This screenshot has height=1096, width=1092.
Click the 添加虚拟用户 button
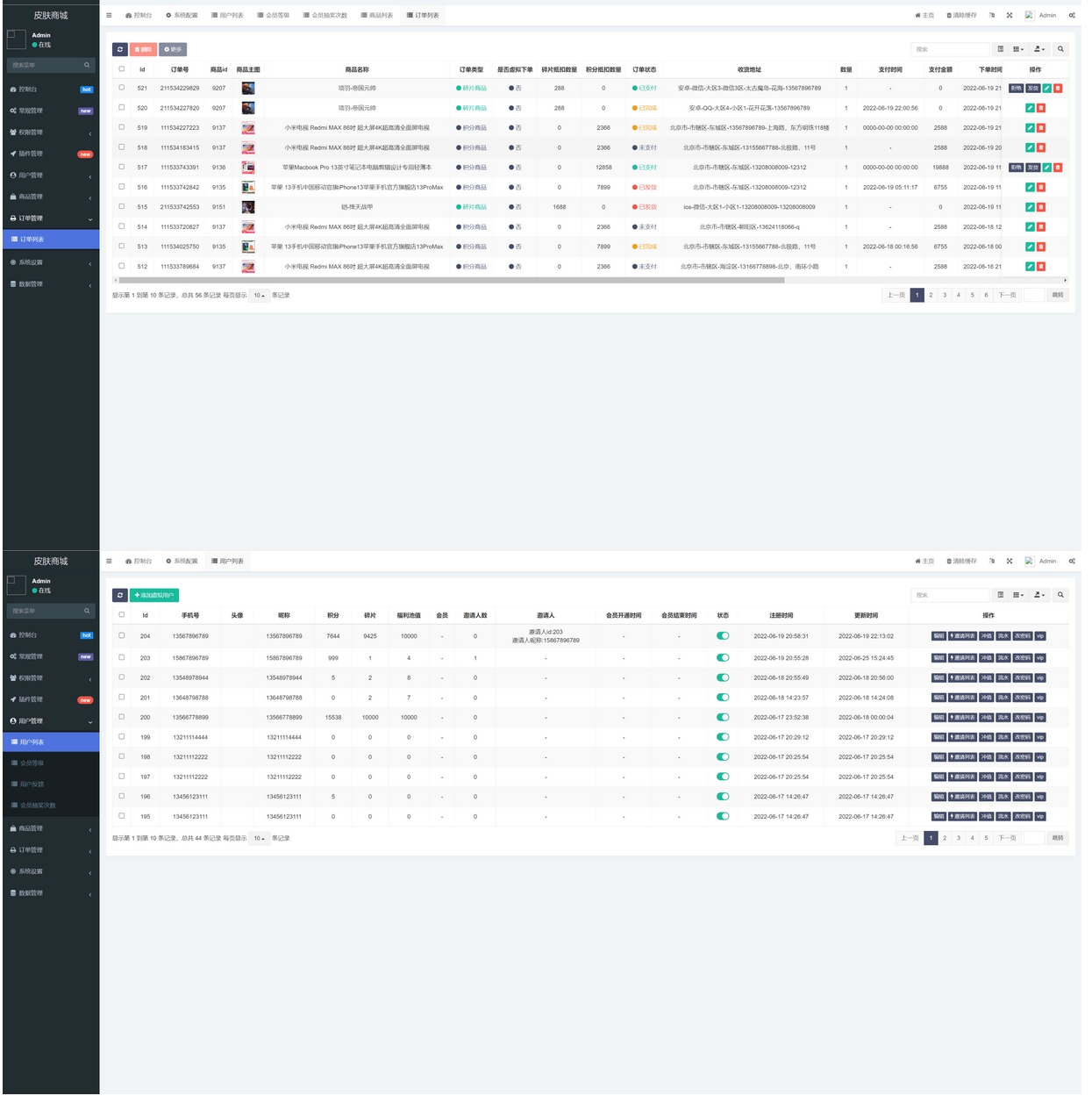tap(154, 596)
